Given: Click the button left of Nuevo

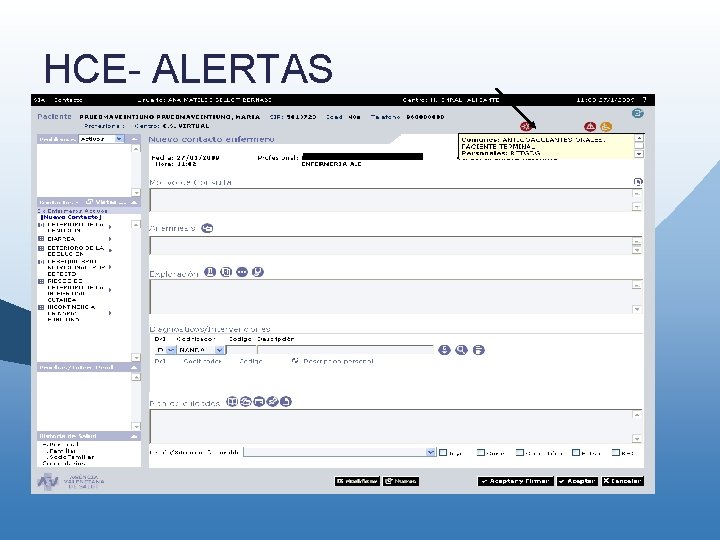Looking at the screenshot, I should pyautogui.click(x=357, y=481).
